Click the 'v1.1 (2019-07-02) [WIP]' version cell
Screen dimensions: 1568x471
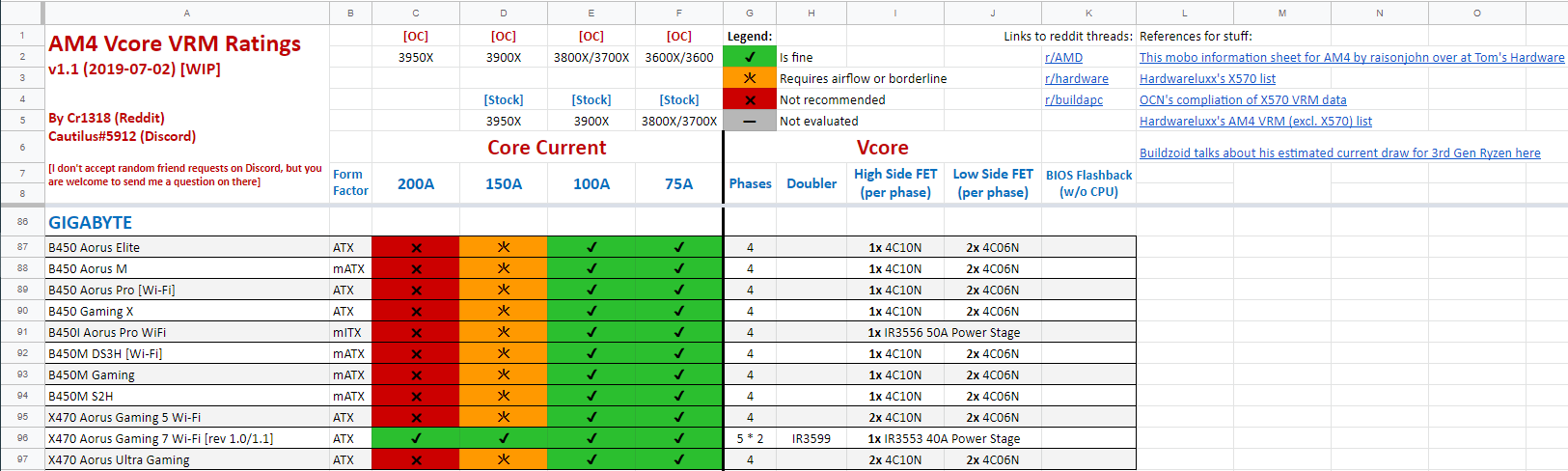[134, 69]
